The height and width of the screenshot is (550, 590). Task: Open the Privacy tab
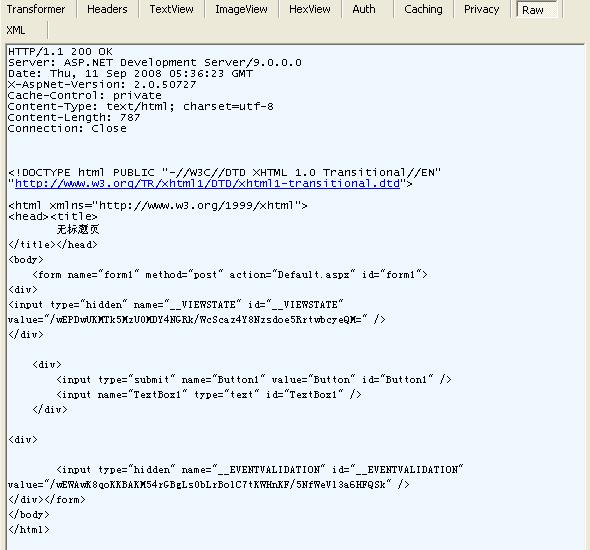482,9
